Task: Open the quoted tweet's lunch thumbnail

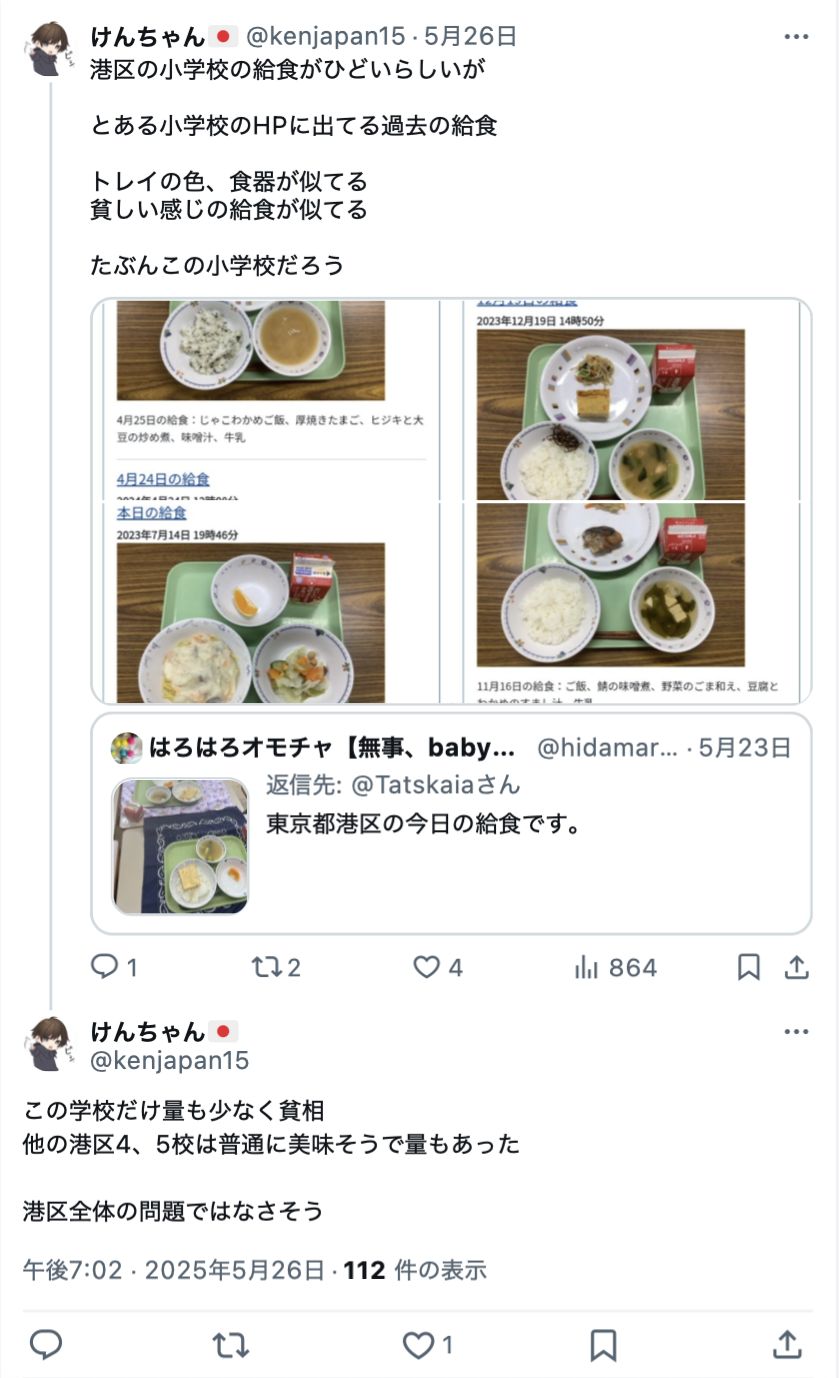Action: click(181, 847)
